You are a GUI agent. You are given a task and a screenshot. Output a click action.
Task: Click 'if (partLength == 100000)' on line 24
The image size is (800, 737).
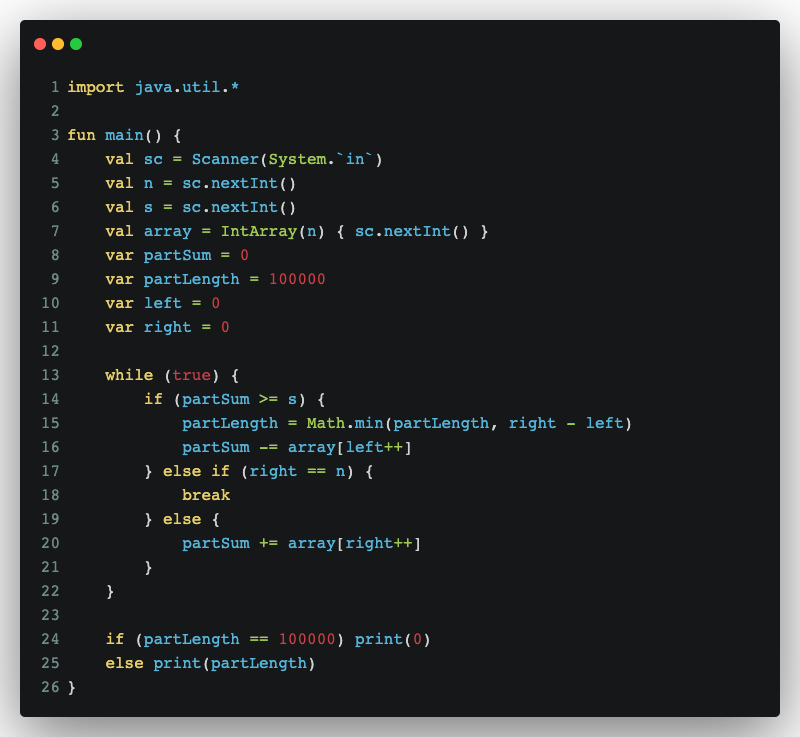(225, 640)
